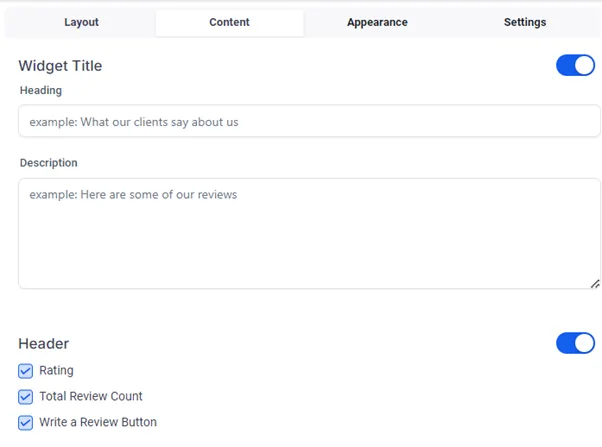This screenshot has height=447, width=602.
Task: Focus the Description text area
Action: [x=309, y=233]
